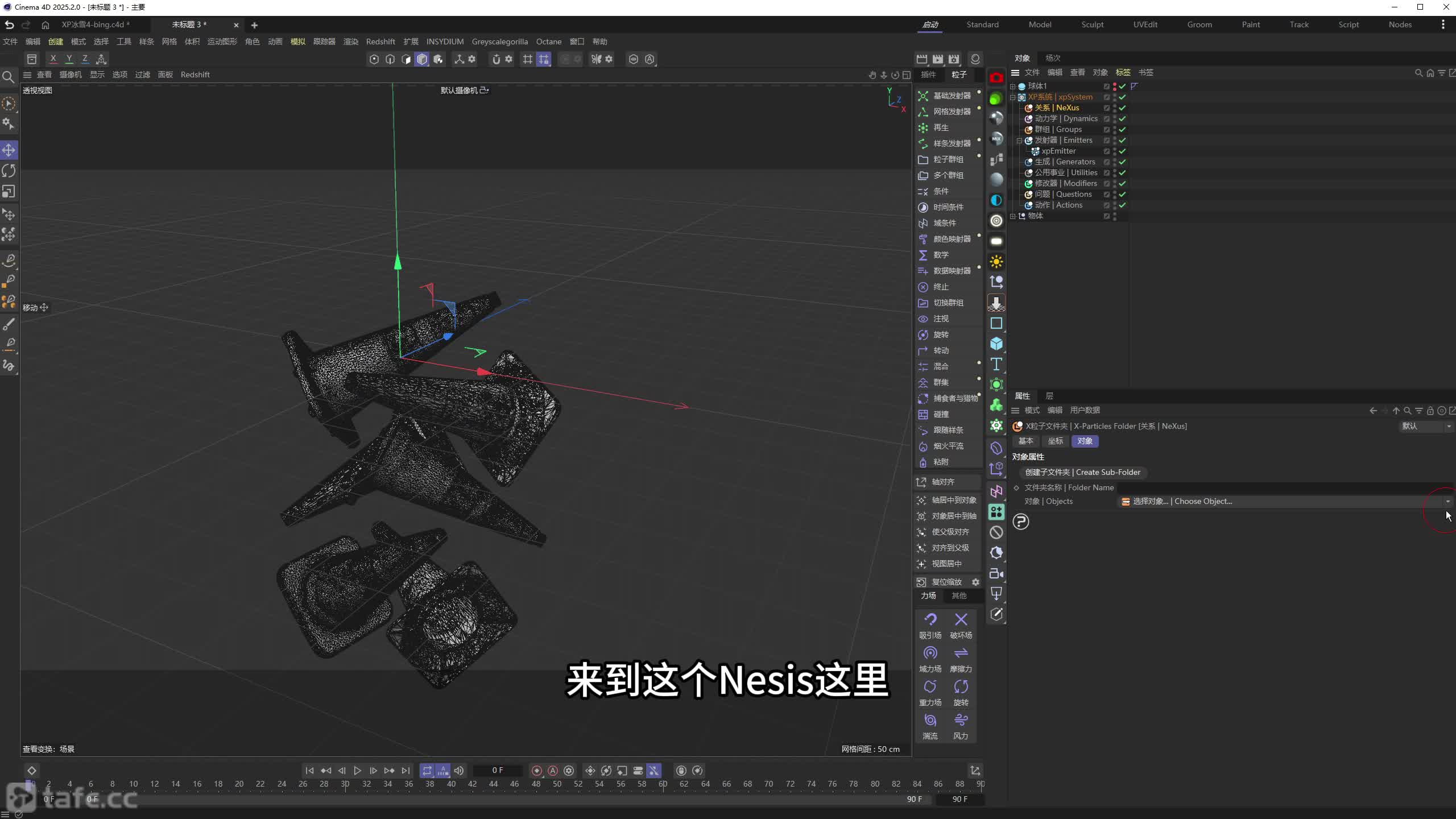The height and width of the screenshot is (819, 1456).
Task: Toggle the loop playback button
Action: point(427,771)
